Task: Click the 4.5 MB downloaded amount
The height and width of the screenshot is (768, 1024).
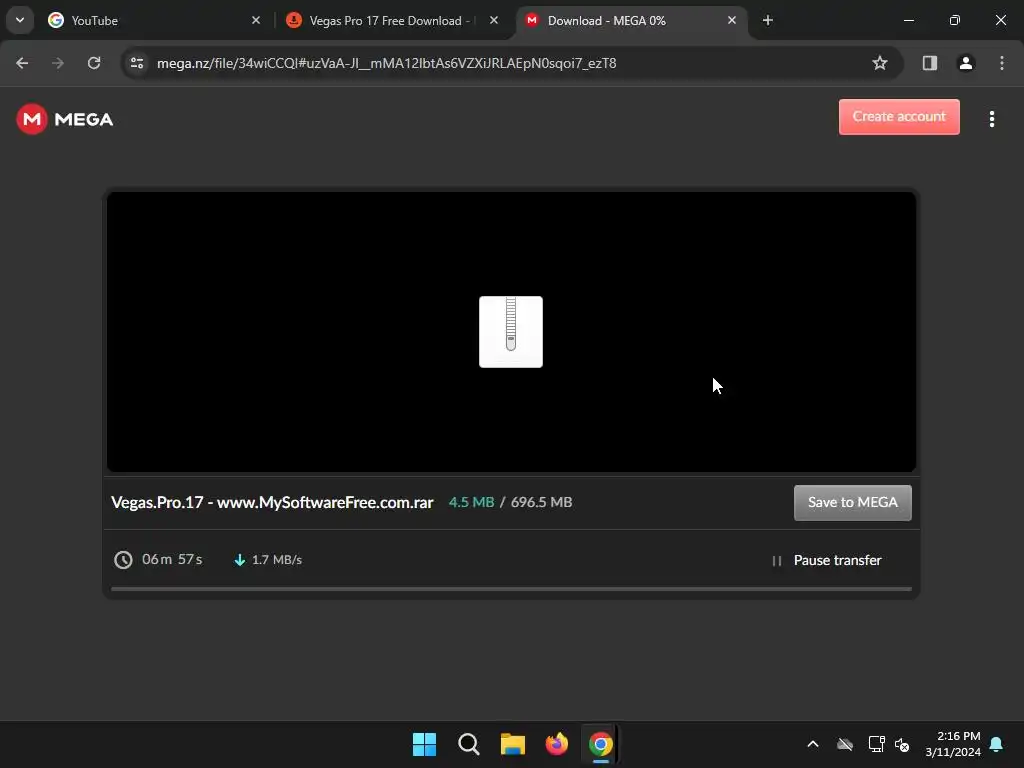Action: [x=471, y=502]
